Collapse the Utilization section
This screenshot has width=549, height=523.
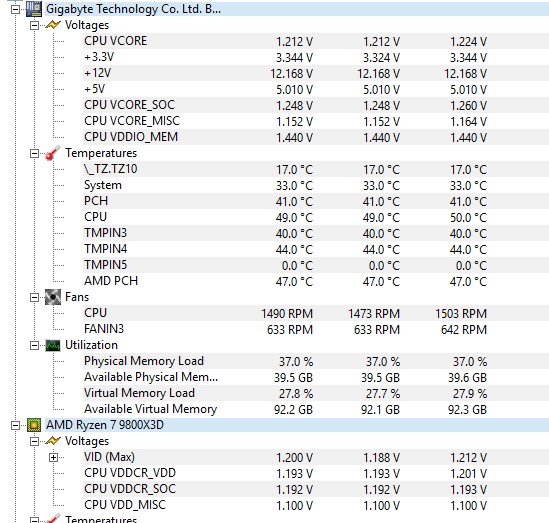coord(34,346)
